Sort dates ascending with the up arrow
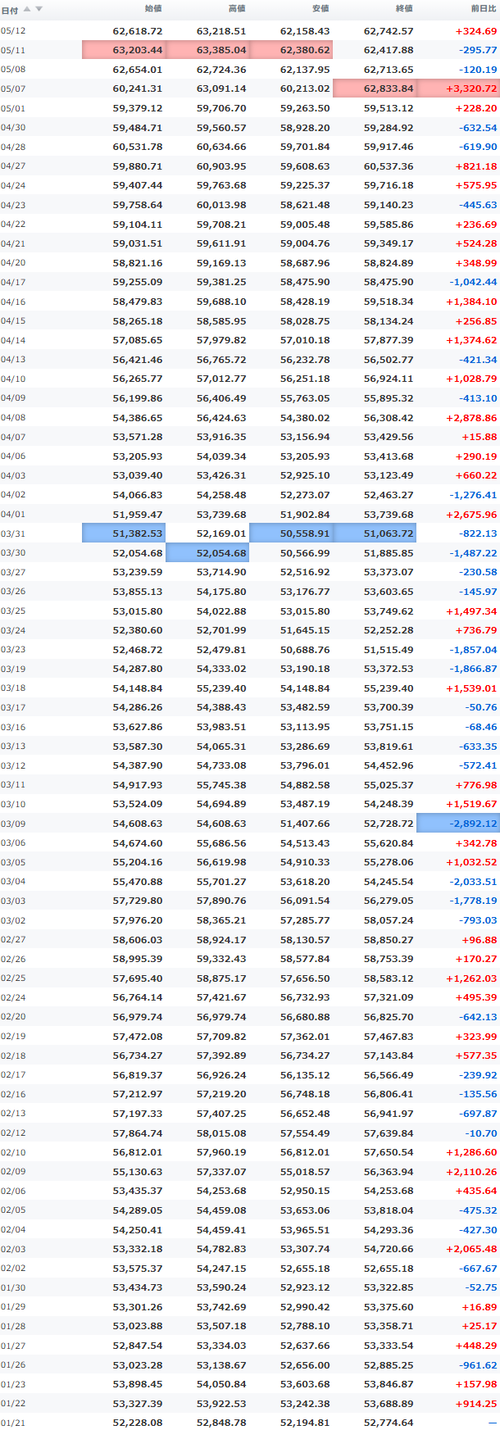500x1430 pixels. coord(27,9)
